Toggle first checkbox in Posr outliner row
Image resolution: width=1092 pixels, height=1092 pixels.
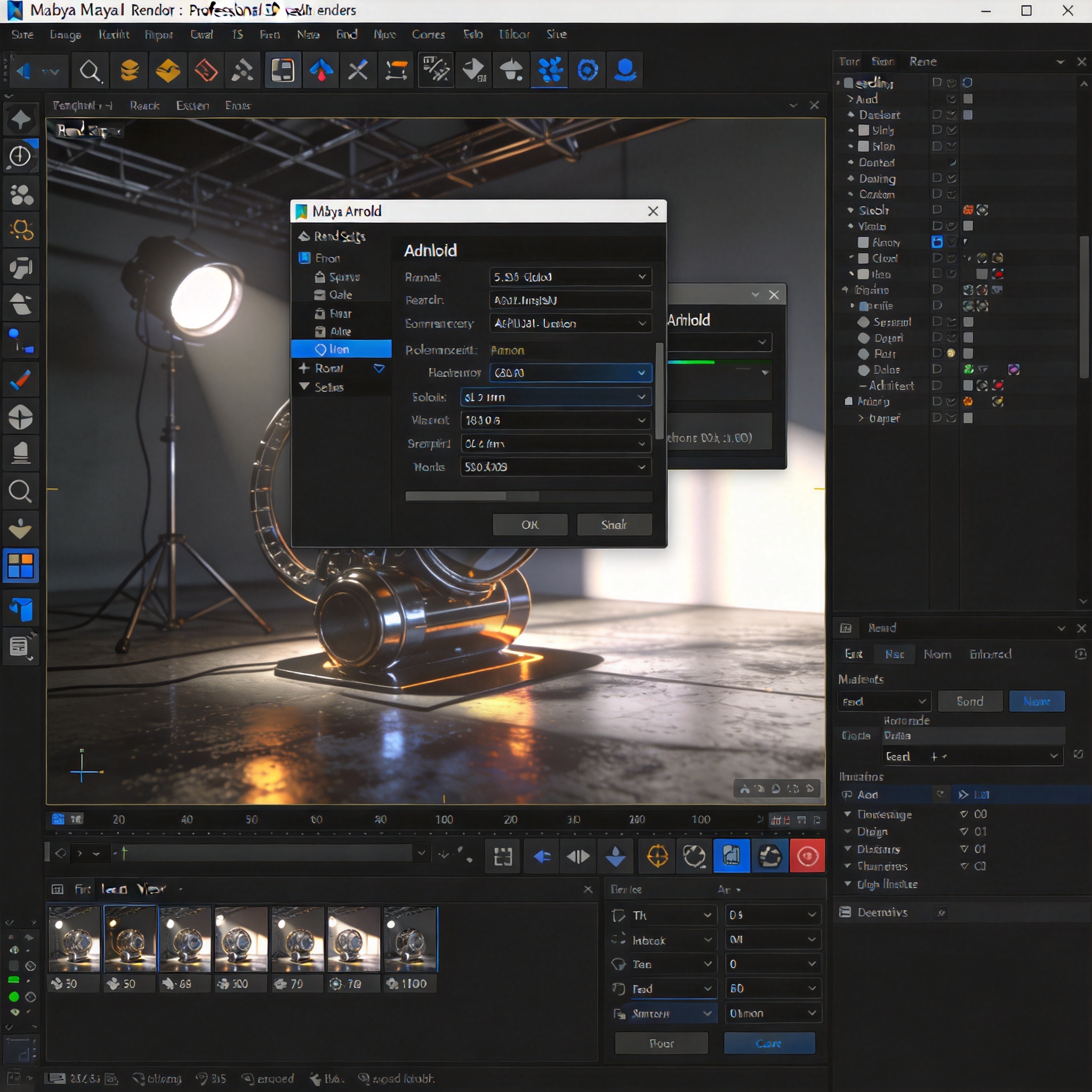pos(936,354)
